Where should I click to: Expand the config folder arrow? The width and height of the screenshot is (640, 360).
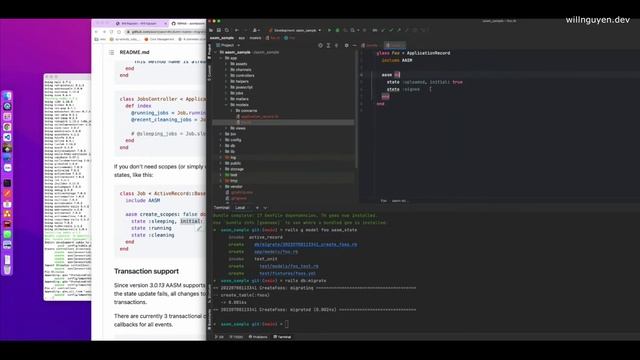pyautogui.click(x=221, y=140)
